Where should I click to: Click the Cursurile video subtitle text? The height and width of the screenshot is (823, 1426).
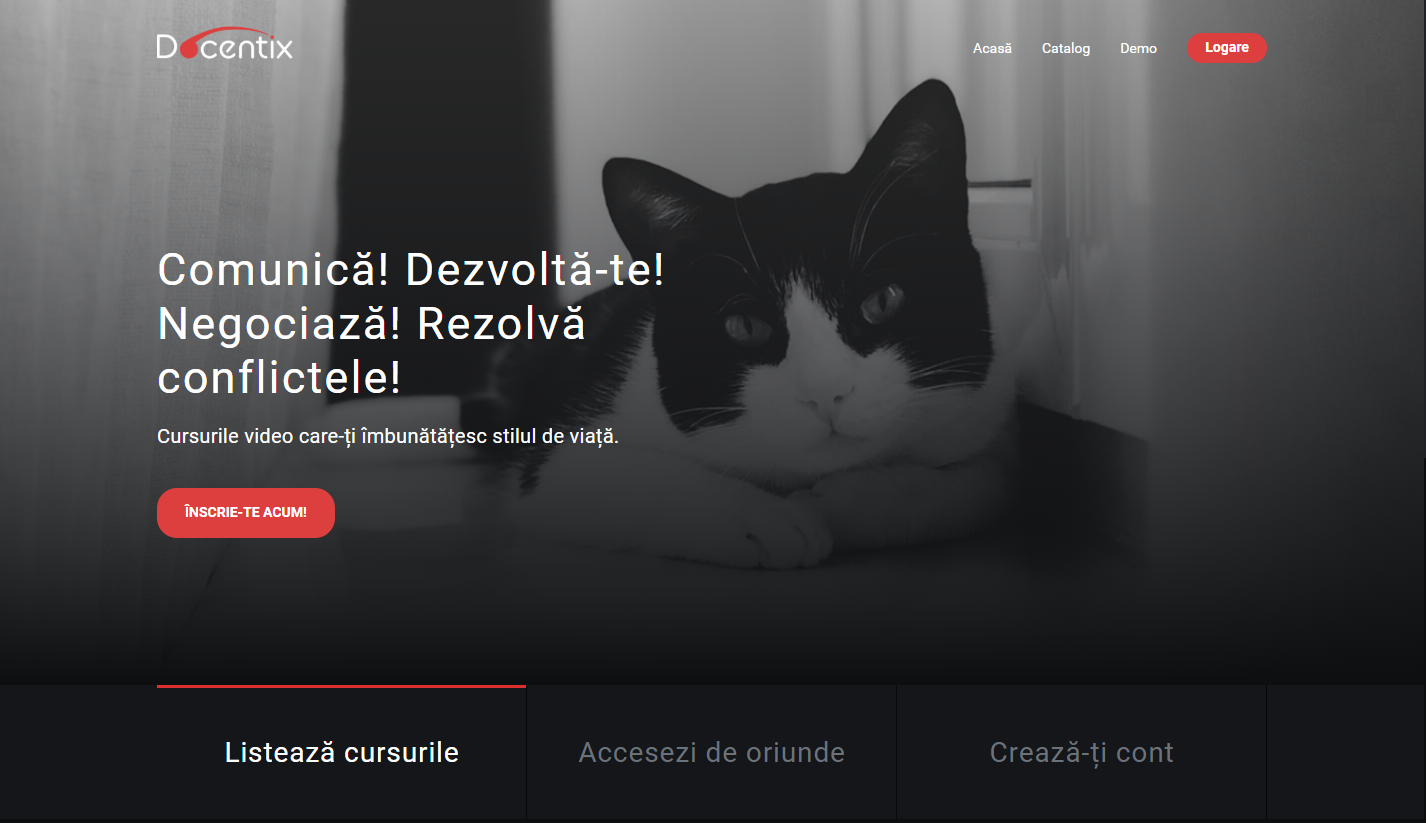tap(388, 437)
